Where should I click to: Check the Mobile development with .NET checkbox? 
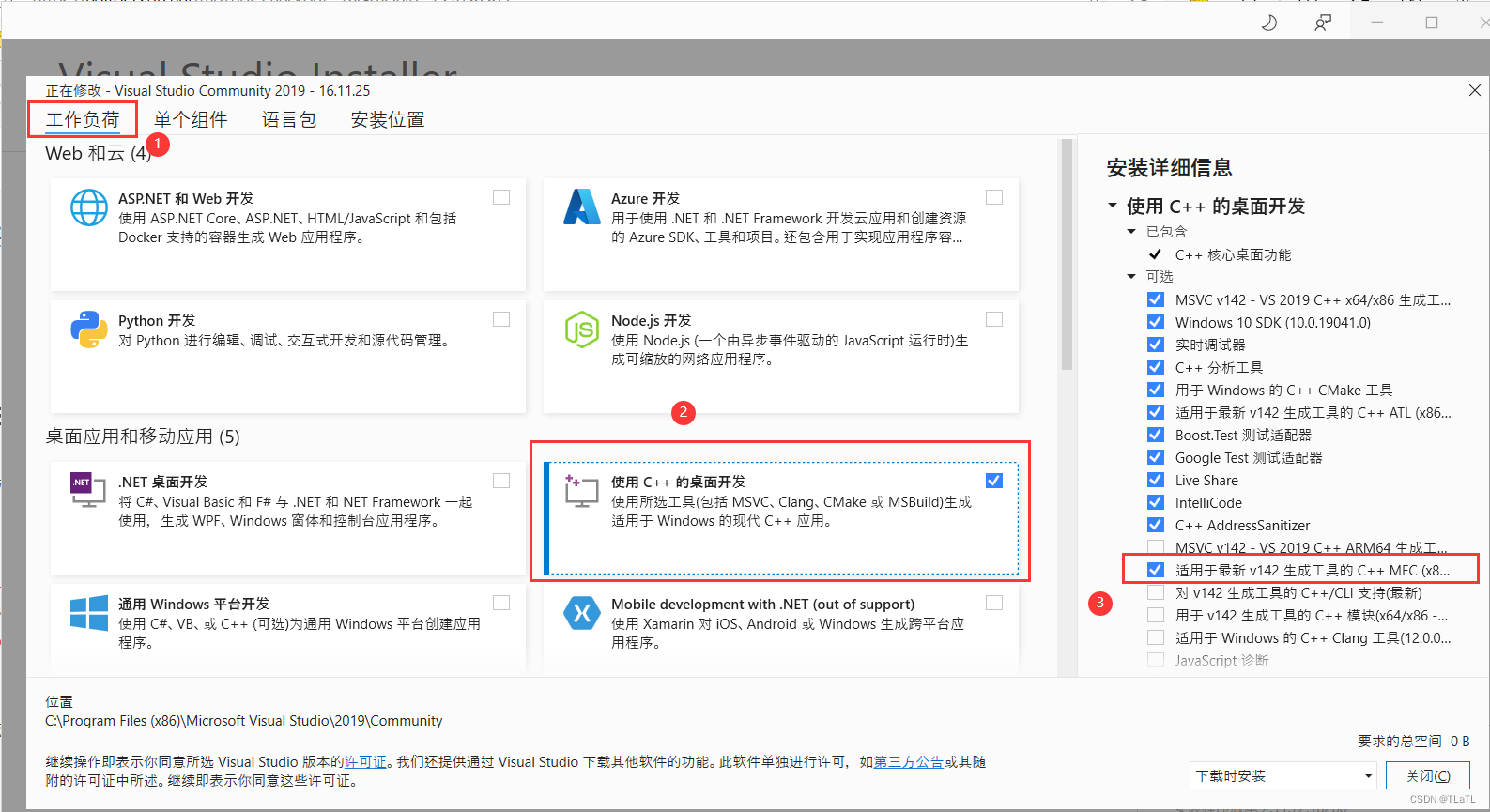pos(994,603)
